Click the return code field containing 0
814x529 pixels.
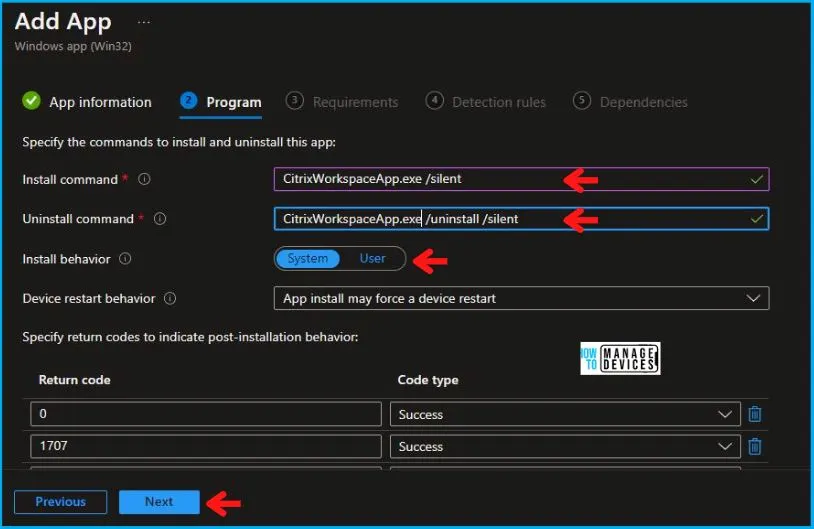point(206,414)
